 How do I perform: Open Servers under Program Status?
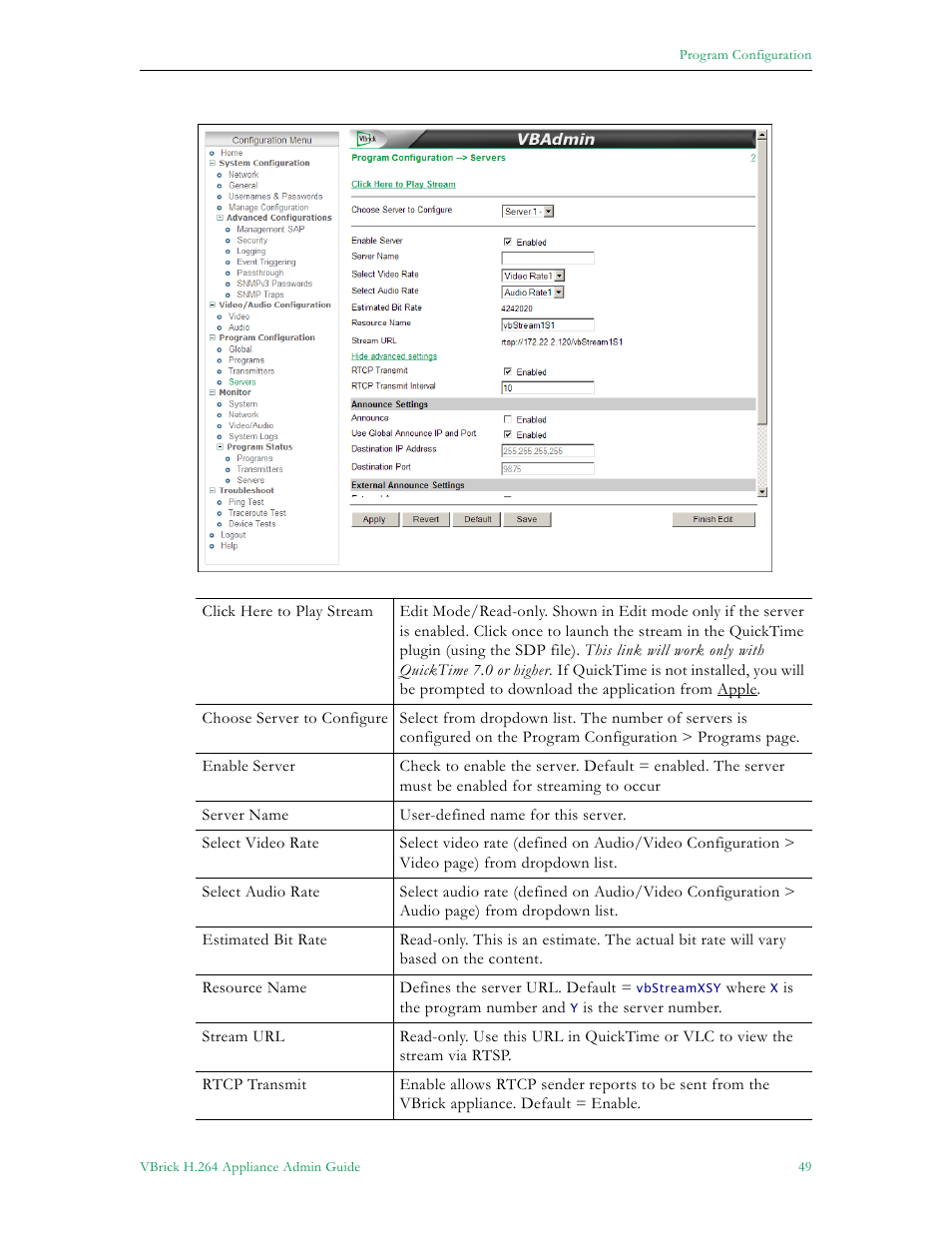249,480
